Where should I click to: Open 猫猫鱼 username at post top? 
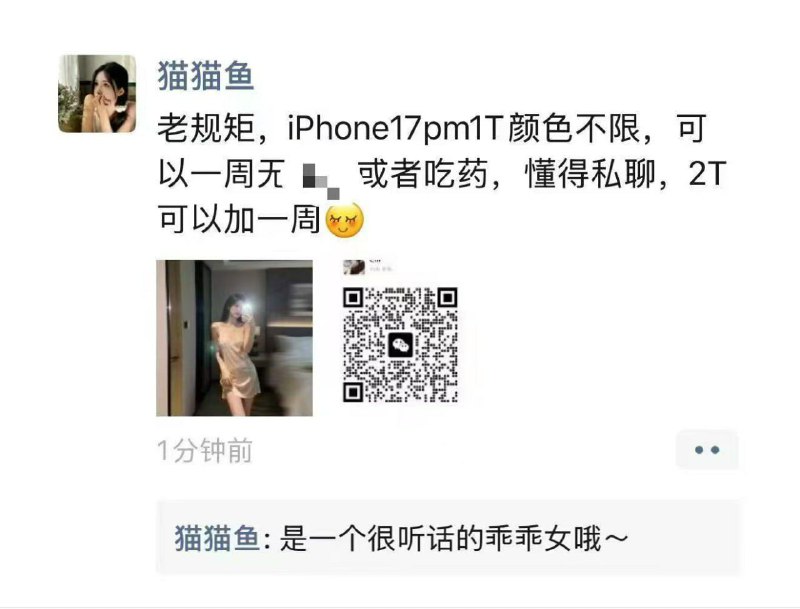[x=205, y=75]
